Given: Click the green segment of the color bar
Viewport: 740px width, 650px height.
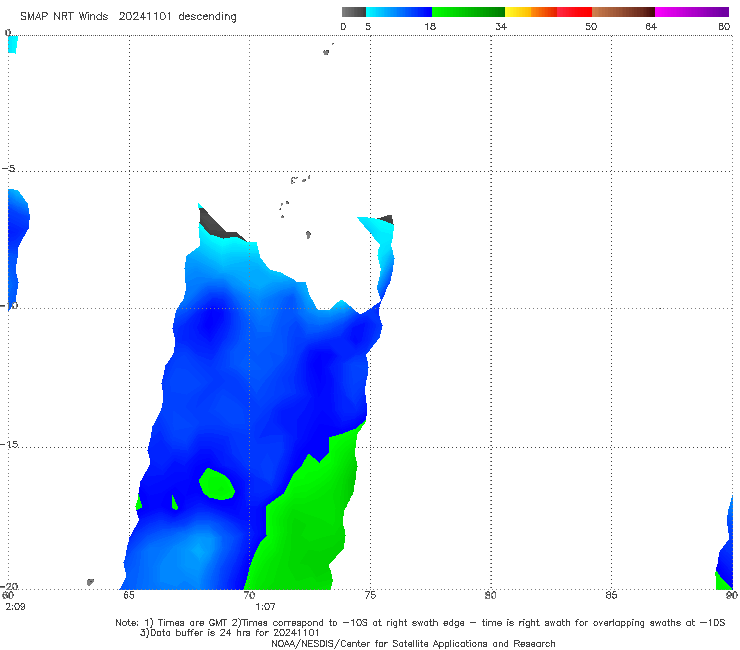Looking at the screenshot, I should coord(468,12).
